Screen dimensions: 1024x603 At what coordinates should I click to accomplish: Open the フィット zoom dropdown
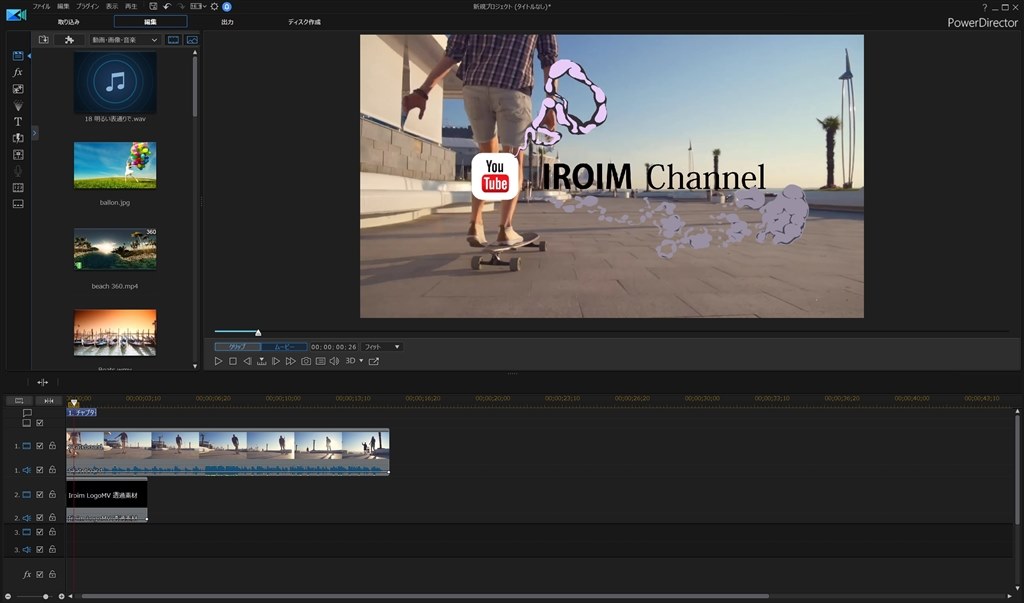(381, 347)
